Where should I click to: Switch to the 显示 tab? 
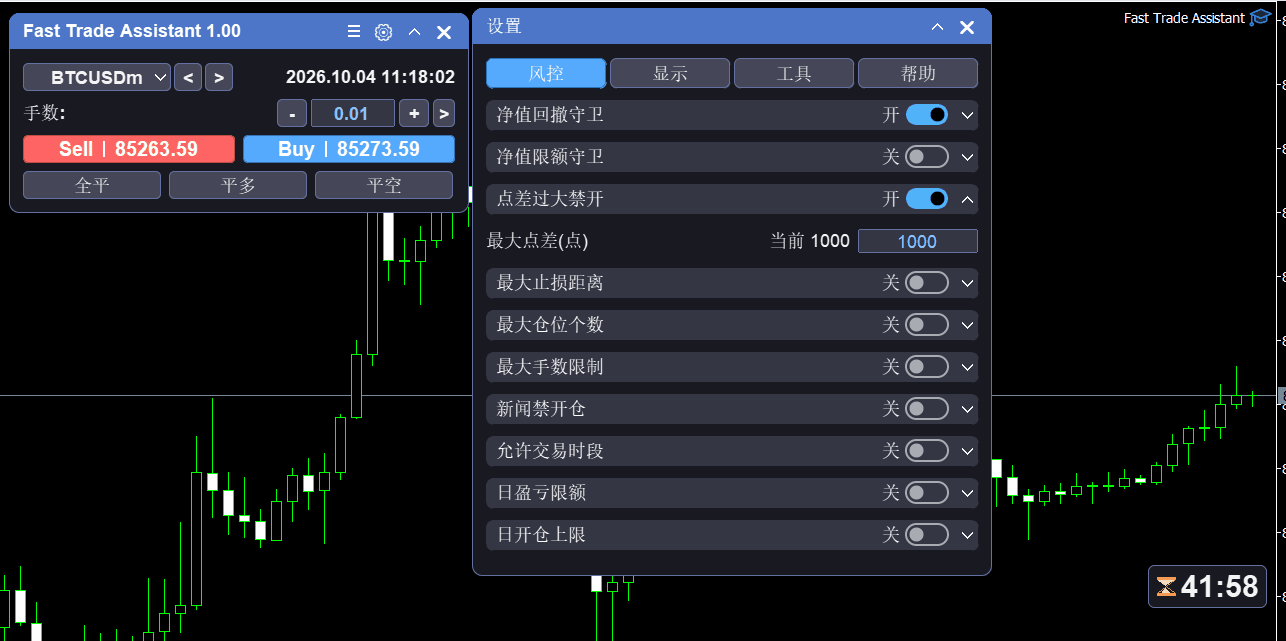pos(670,73)
